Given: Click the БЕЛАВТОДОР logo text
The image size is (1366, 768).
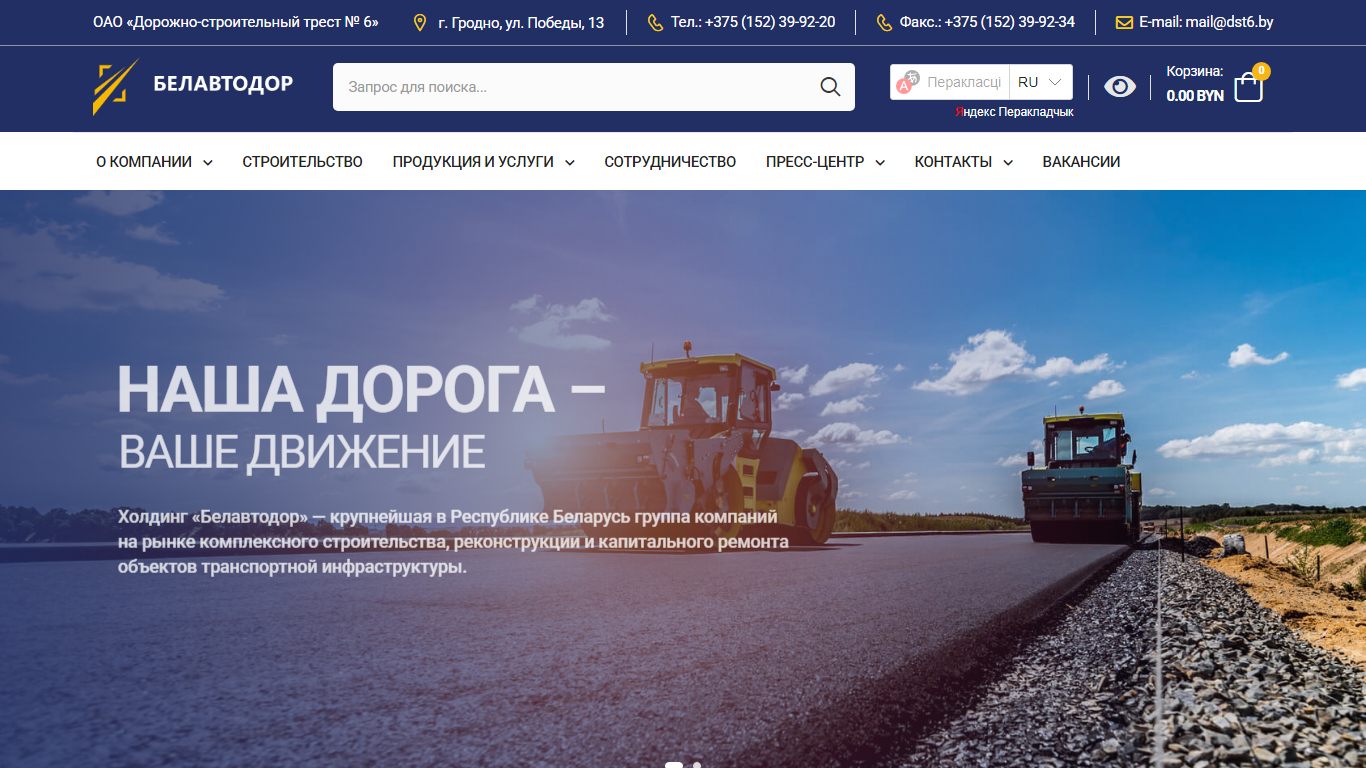Looking at the screenshot, I should tap(223, 84).
